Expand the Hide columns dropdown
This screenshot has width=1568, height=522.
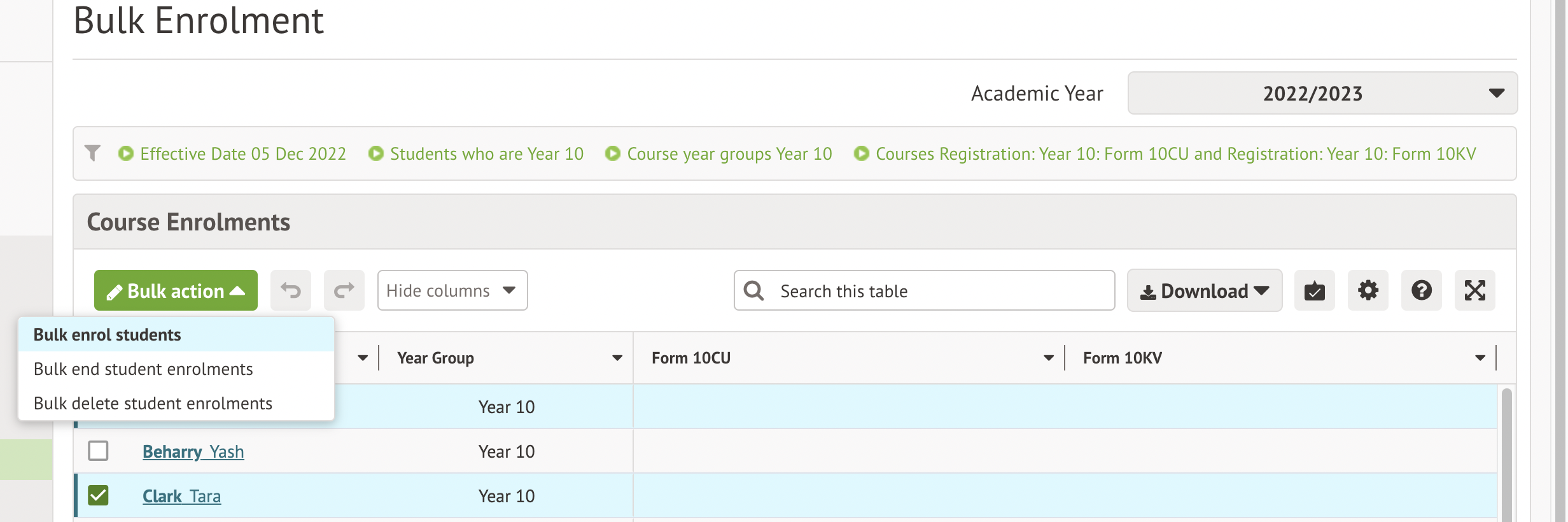point(452,291)
